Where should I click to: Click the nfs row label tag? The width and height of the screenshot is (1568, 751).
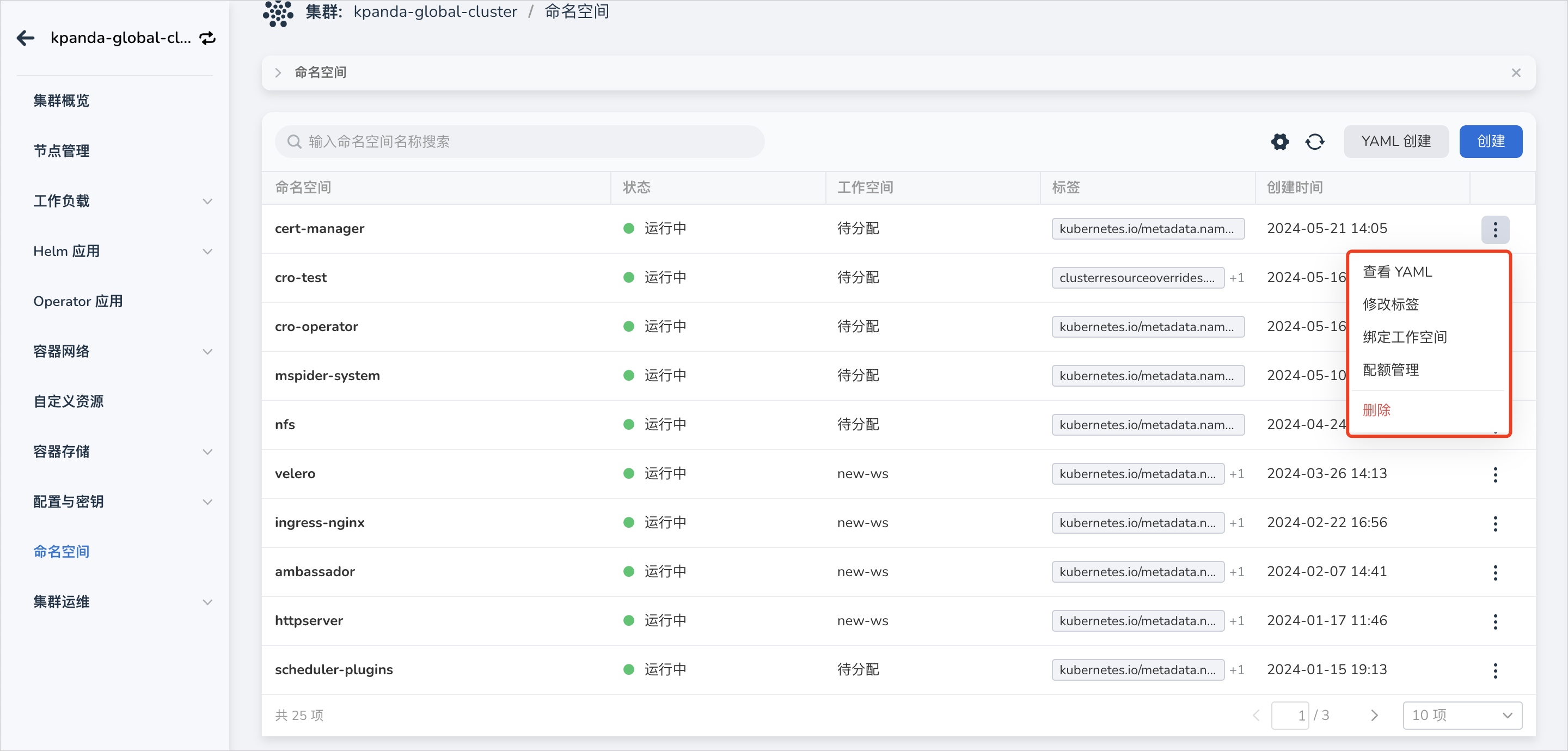(1147, 425)
